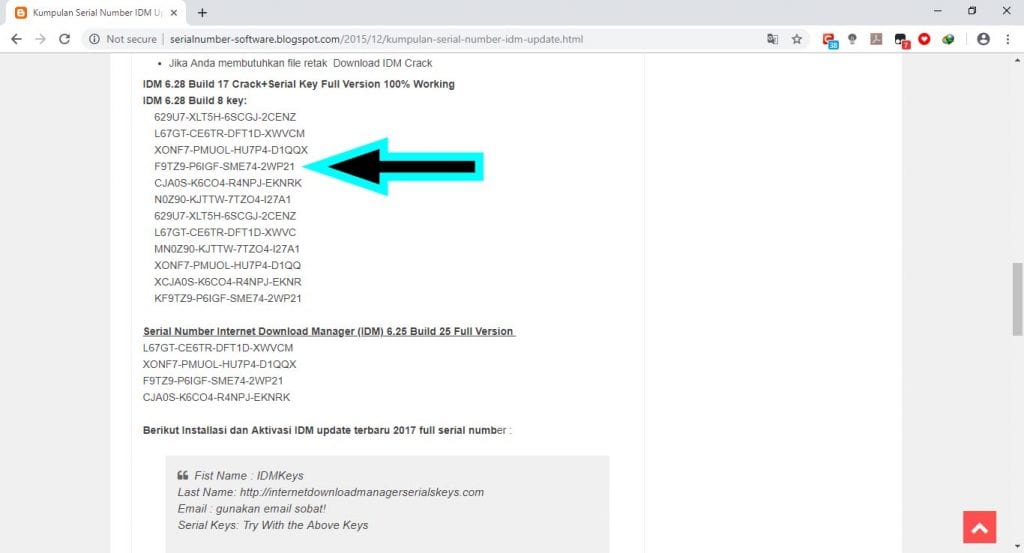This screenshot has width=1024, height=553.
Task: Go back to the previous page
Action: [16, 39]
